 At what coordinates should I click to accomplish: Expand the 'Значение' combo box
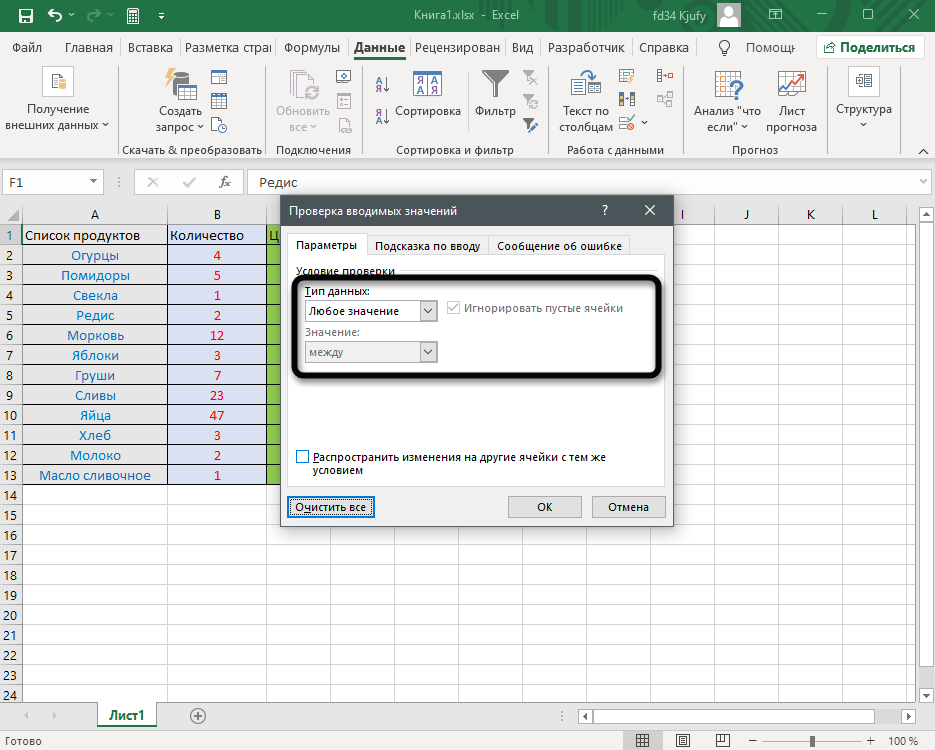coord(428,352)
